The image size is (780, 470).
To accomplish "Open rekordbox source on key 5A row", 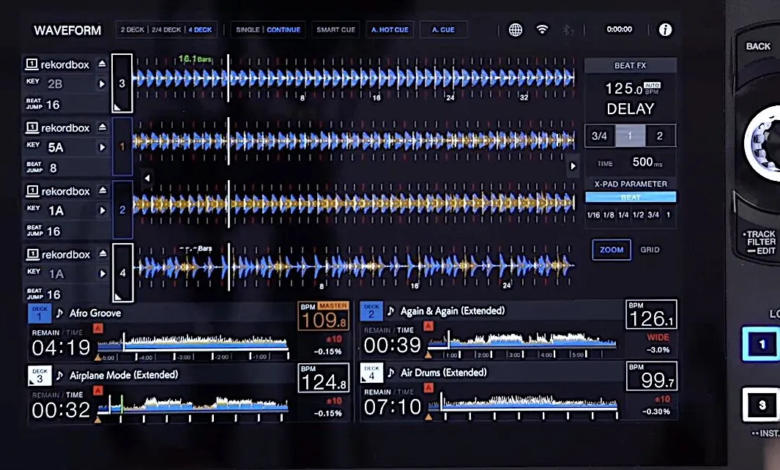I will (58, 128).
